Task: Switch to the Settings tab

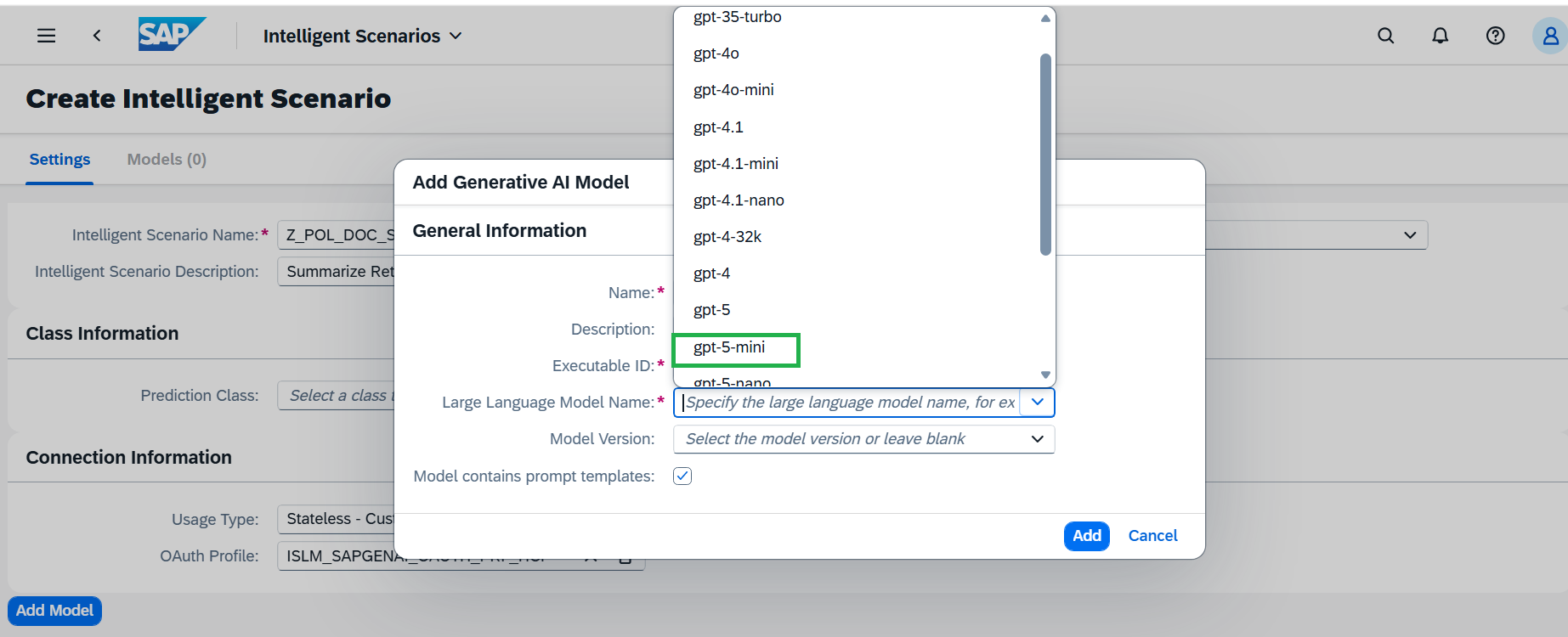Action: point(59,160)
